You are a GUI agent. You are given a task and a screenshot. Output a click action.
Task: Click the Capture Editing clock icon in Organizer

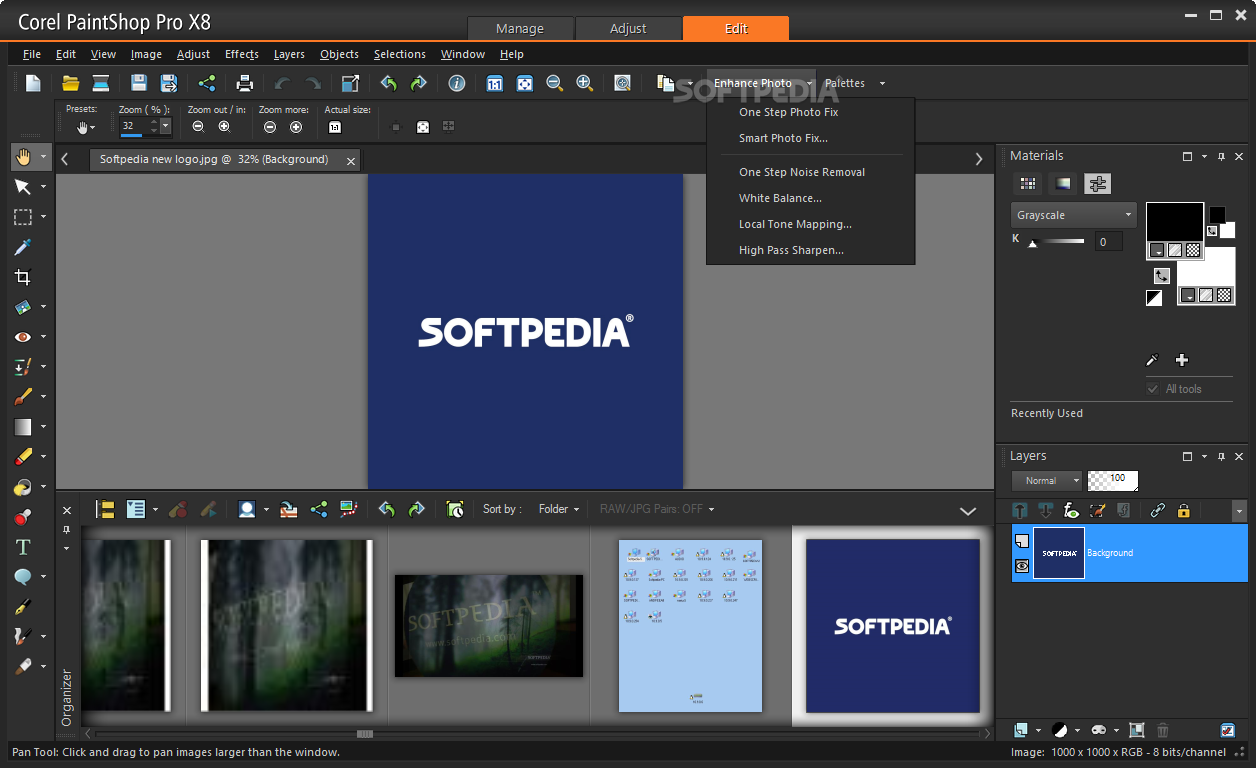(x=455, y=509)
